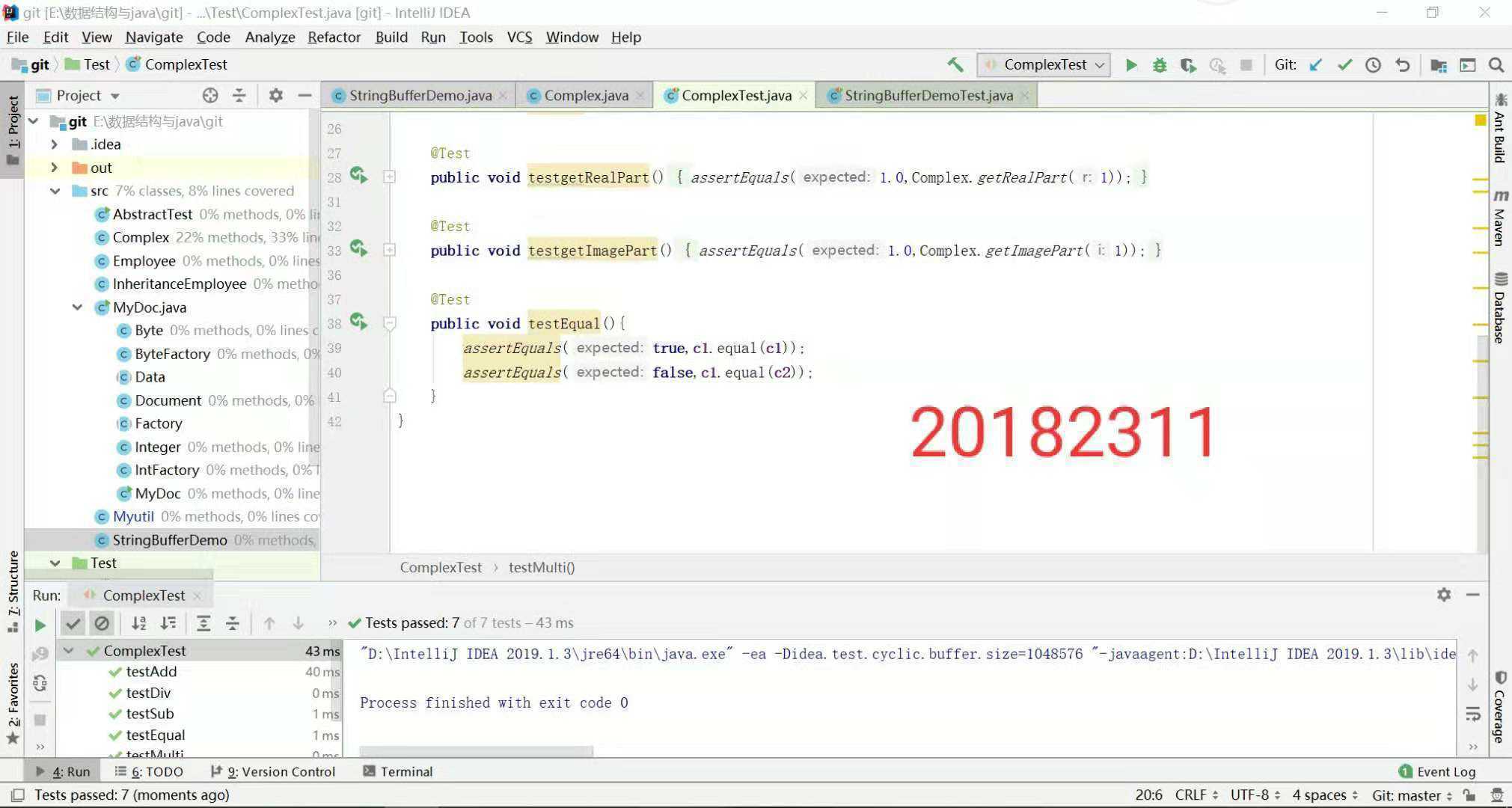
Task: Open the Project Structure icon
Action: click(x=1438, y=65)
